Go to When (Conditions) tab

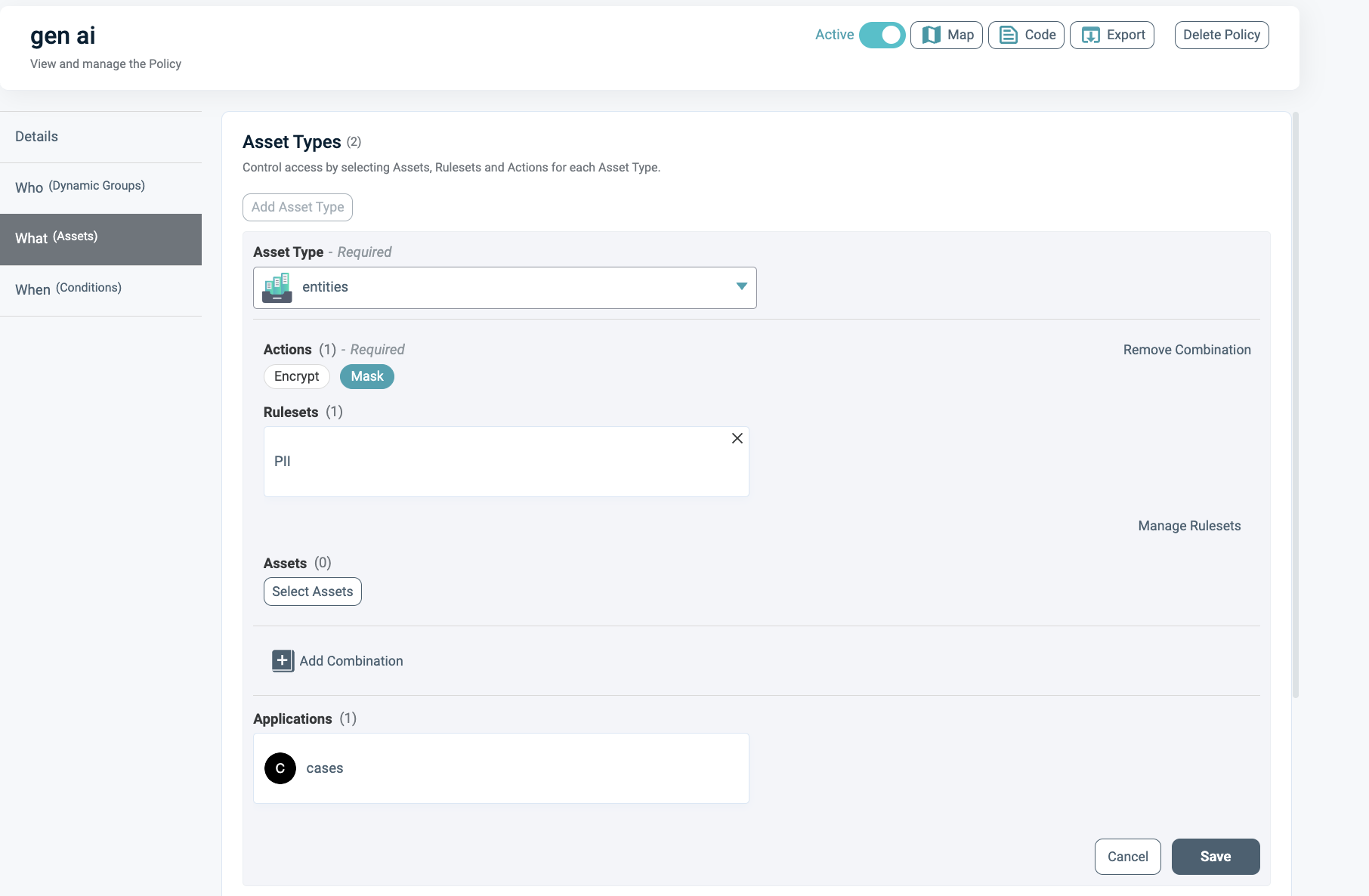tap(101, 289)
